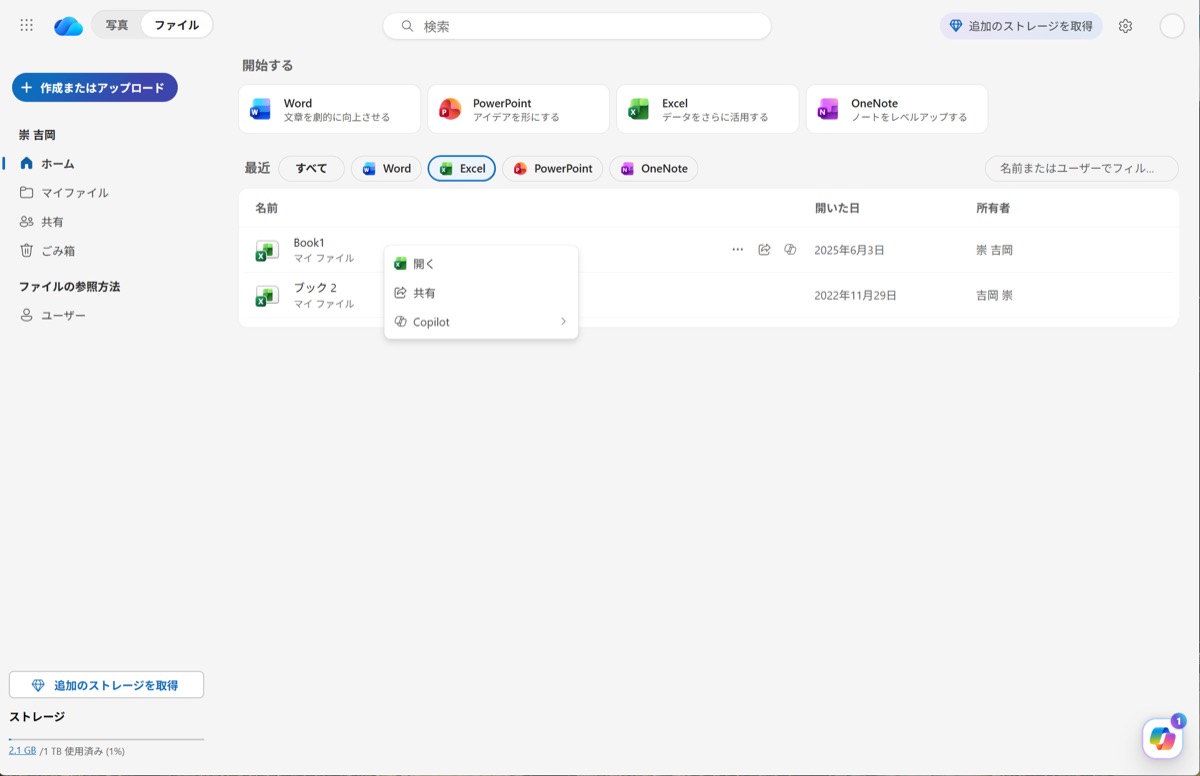This screenshot has width=1200, height=776.
Task: Open マイファイル in the sidebar
Action: pyautogui.click(x=75, y=192)
